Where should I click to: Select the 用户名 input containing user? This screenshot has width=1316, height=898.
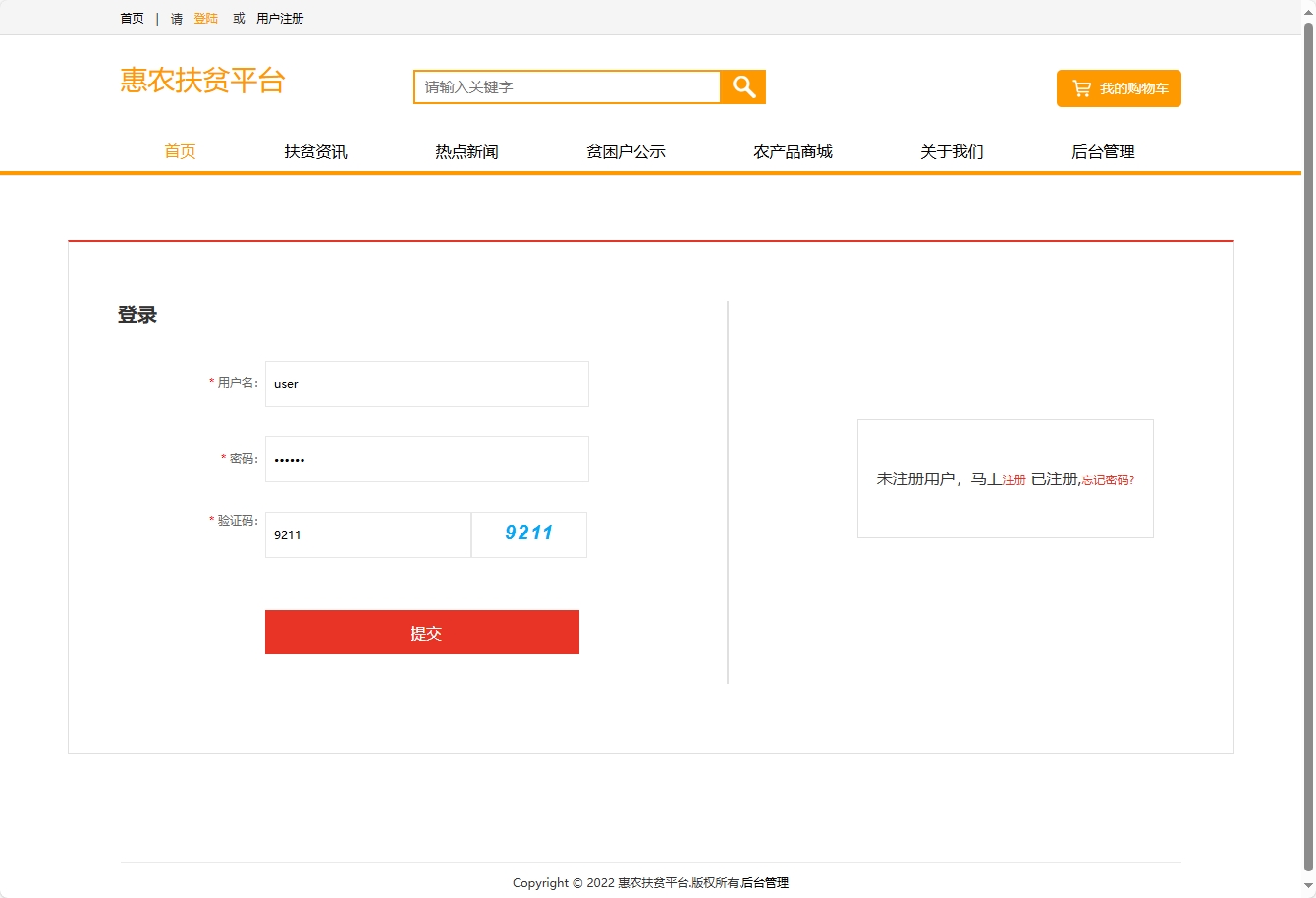(426, 383)
